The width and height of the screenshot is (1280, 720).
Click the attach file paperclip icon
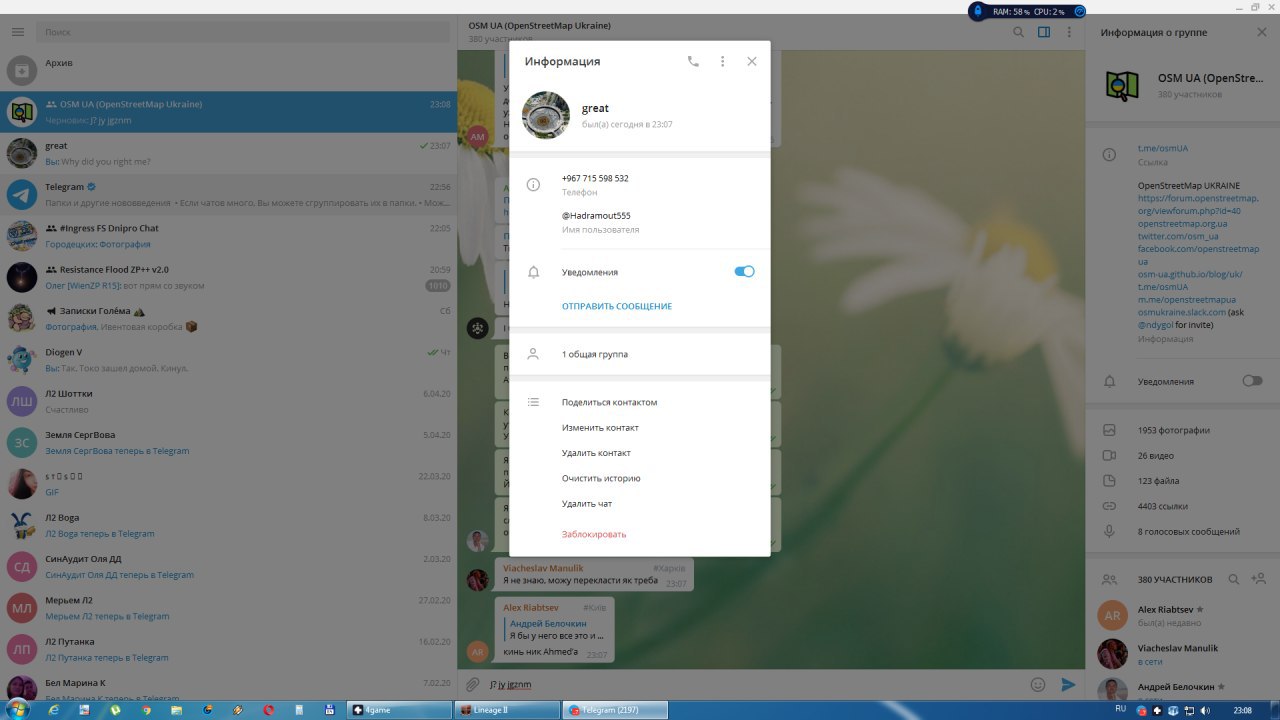tap(473, 685)
